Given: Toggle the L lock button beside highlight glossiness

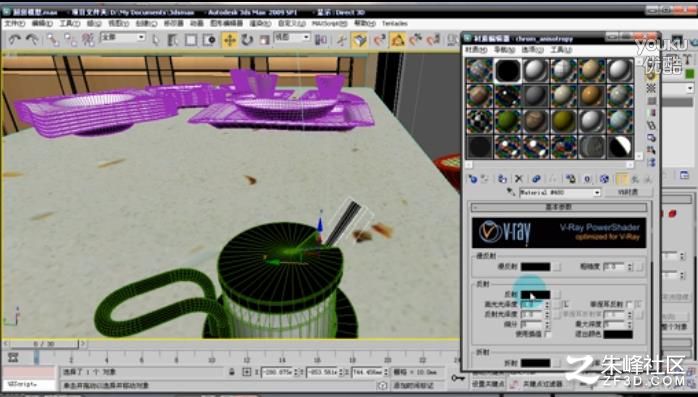Looking at the screenshot, I should coord(566,305).
